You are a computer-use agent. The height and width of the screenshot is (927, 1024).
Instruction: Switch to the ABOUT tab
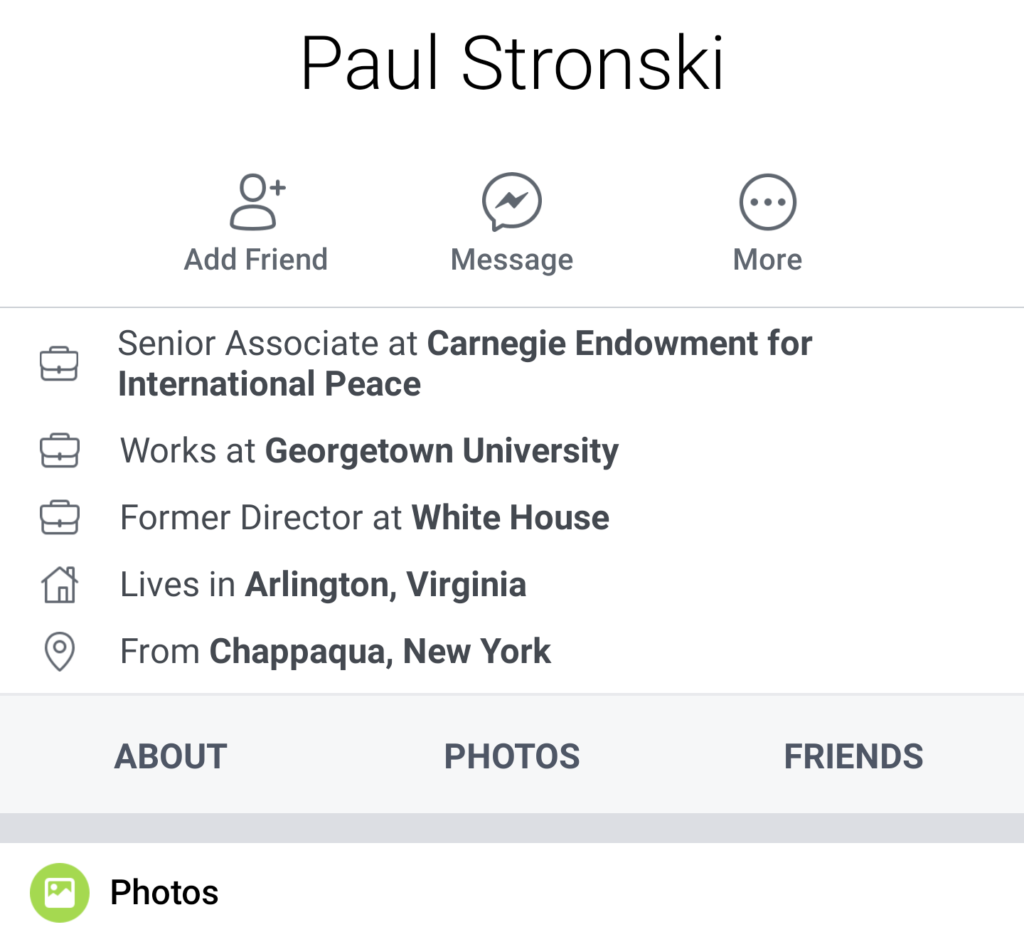170,756
